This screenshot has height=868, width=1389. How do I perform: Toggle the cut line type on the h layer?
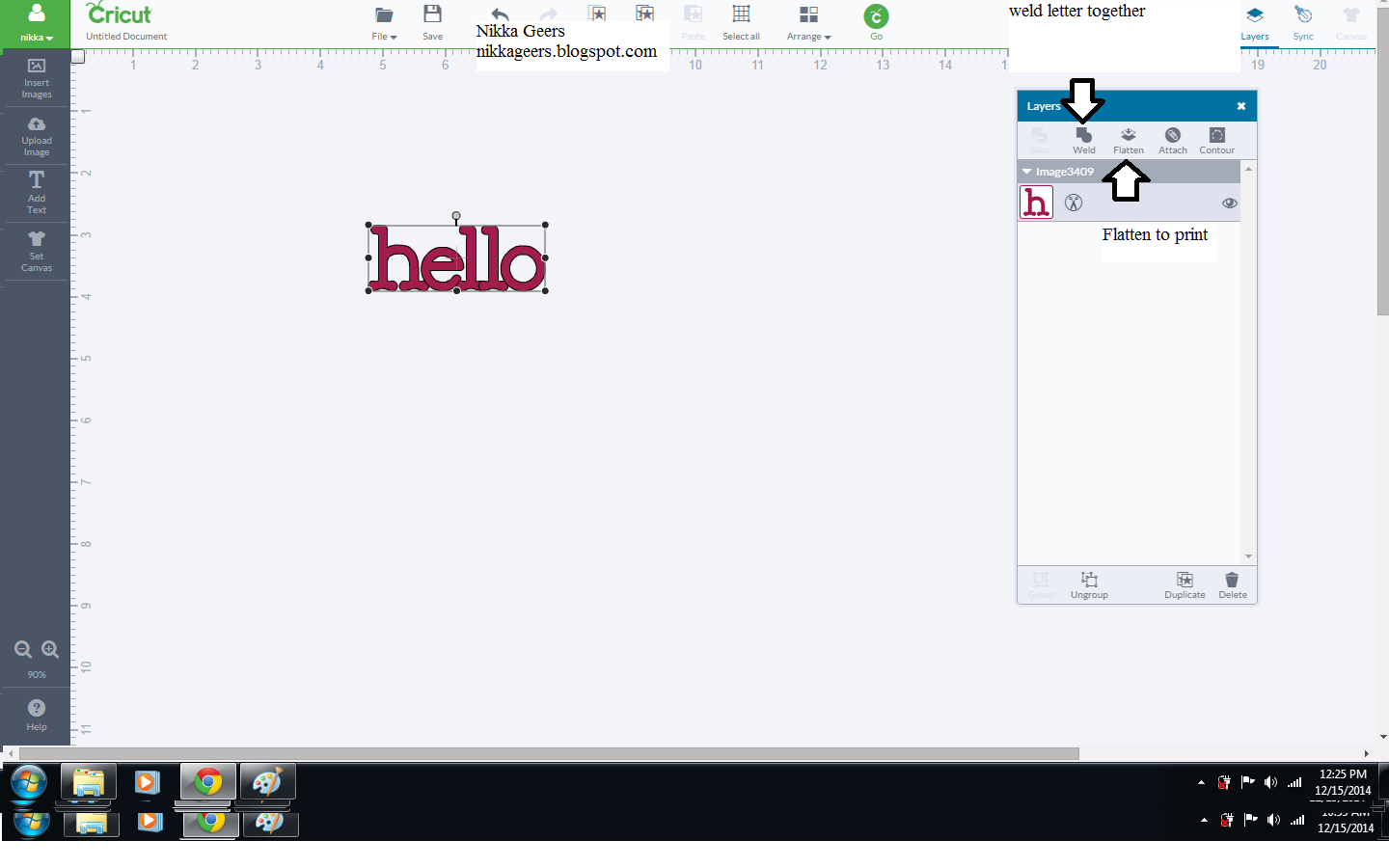[1074, 203]
